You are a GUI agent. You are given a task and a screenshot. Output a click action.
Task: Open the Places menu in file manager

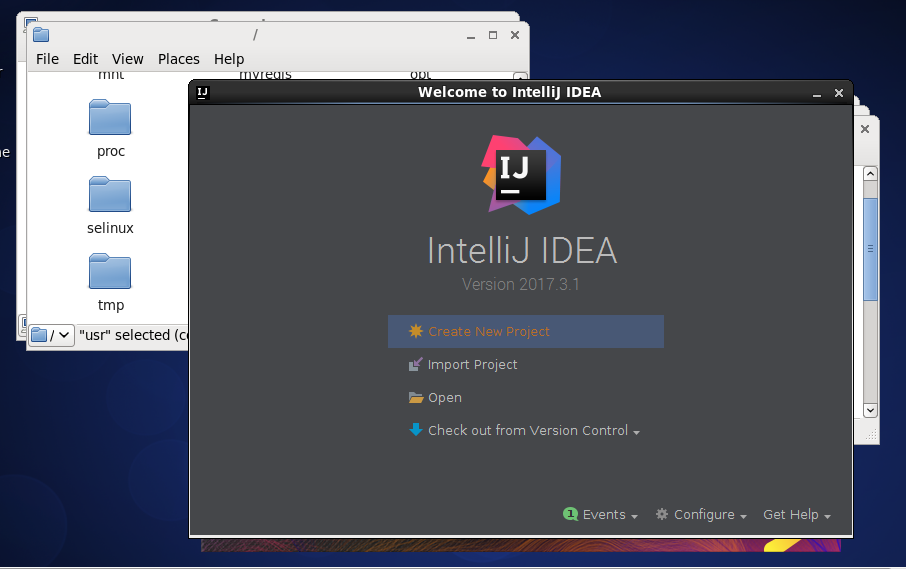pos(179,59)
